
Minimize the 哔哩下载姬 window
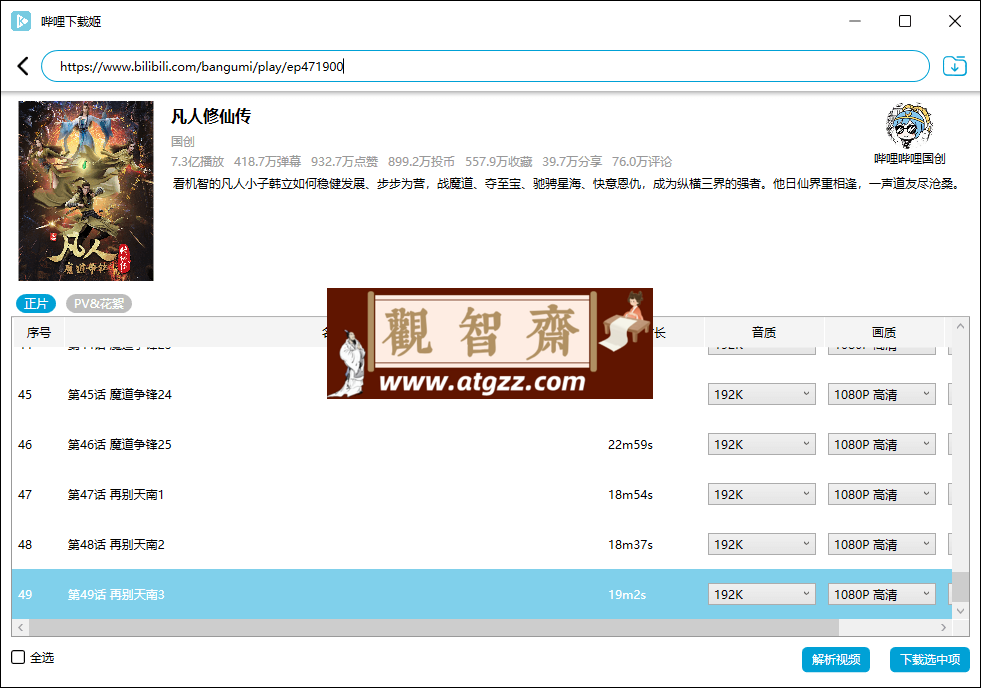[x=855, y=21]
